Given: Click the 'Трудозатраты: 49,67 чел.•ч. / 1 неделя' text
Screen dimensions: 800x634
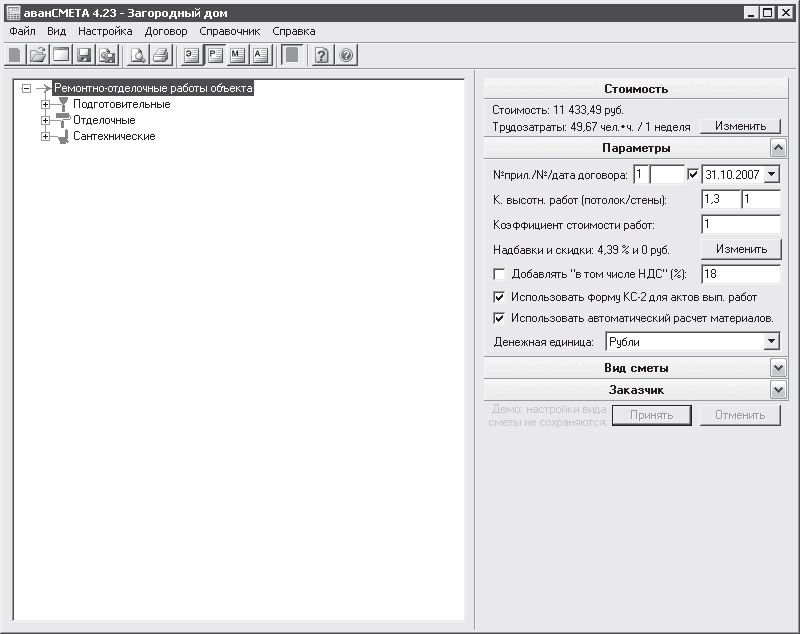Looking at the screenshot, I should coord(591,126).
